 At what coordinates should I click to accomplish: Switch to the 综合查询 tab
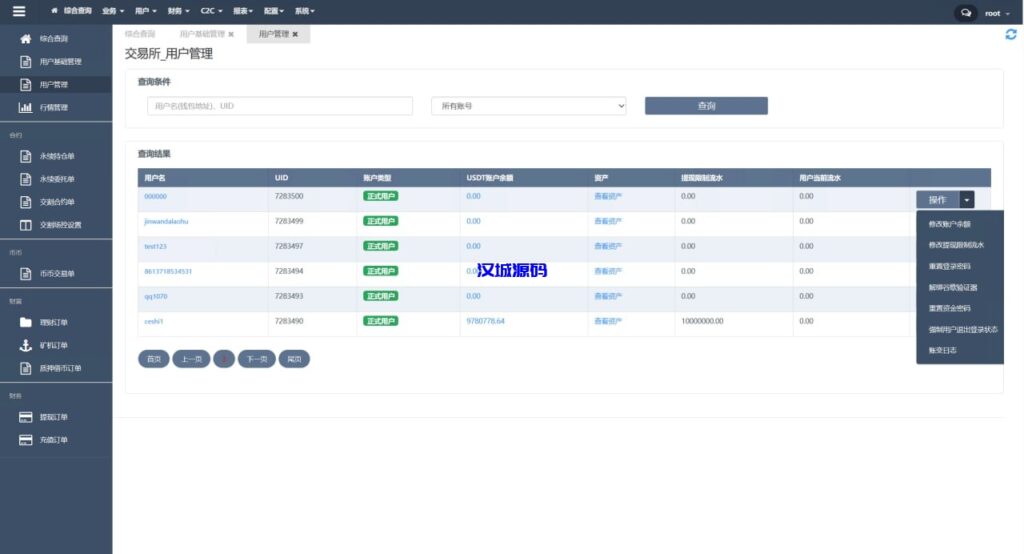(140, 34)
